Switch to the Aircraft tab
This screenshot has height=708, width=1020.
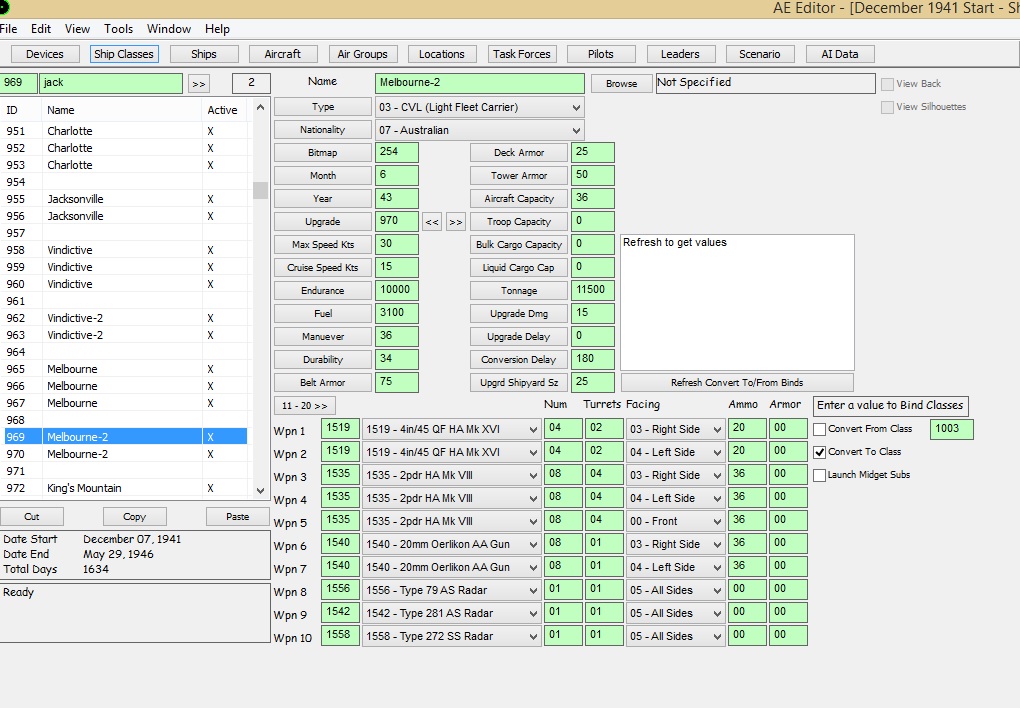click(282, 54)
